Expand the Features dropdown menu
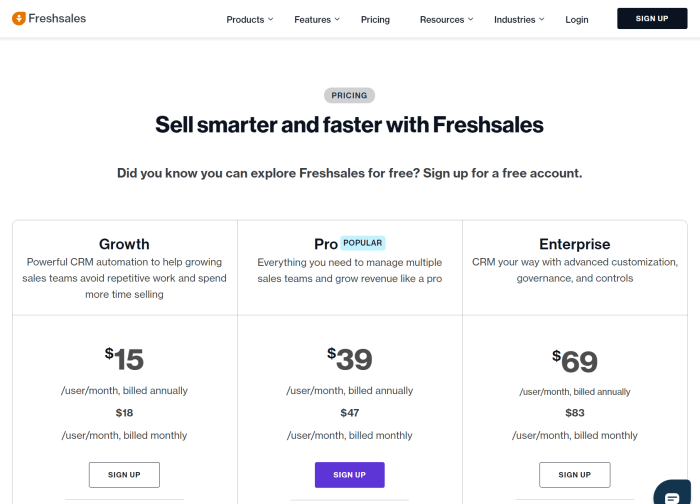This screenshot has height=504, width=700. pyautogui.click(x=317, y=19)
